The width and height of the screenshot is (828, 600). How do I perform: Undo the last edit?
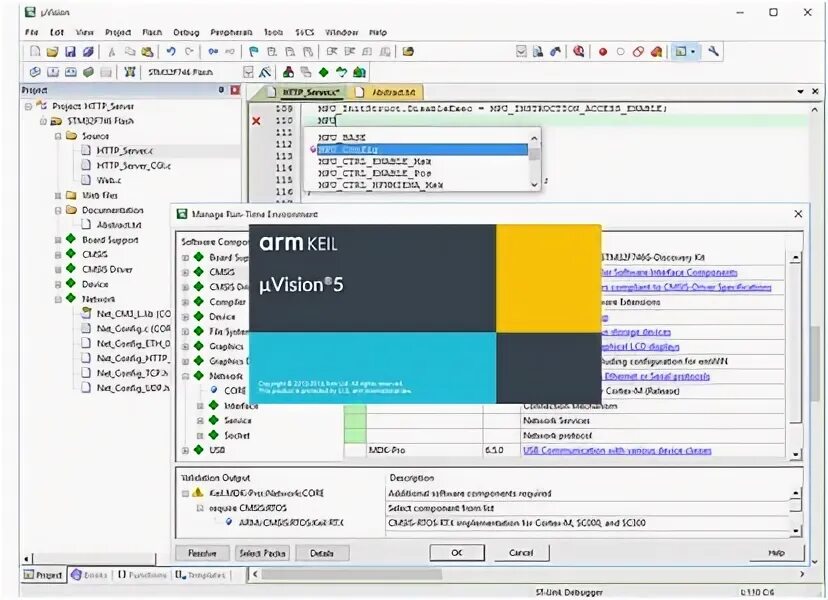click(171, 51)
